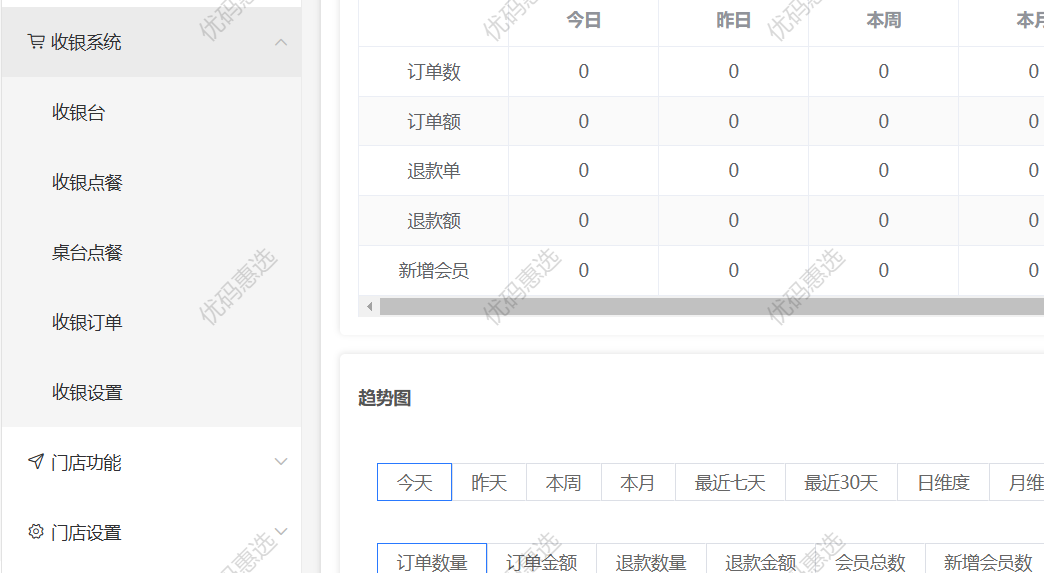The height and width of the screenshot is (573, 1044).
Task: Open the 收银点餐 menu item
Action: [x=87, y=183]
